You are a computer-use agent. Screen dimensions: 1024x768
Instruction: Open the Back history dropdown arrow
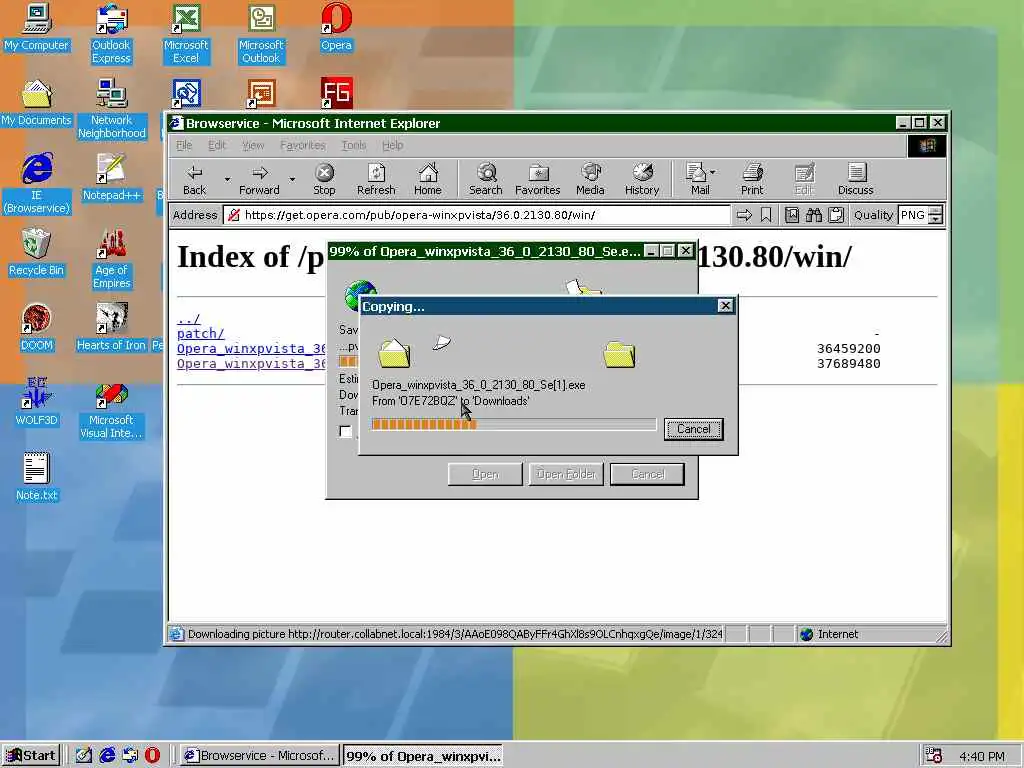[227, 179]
